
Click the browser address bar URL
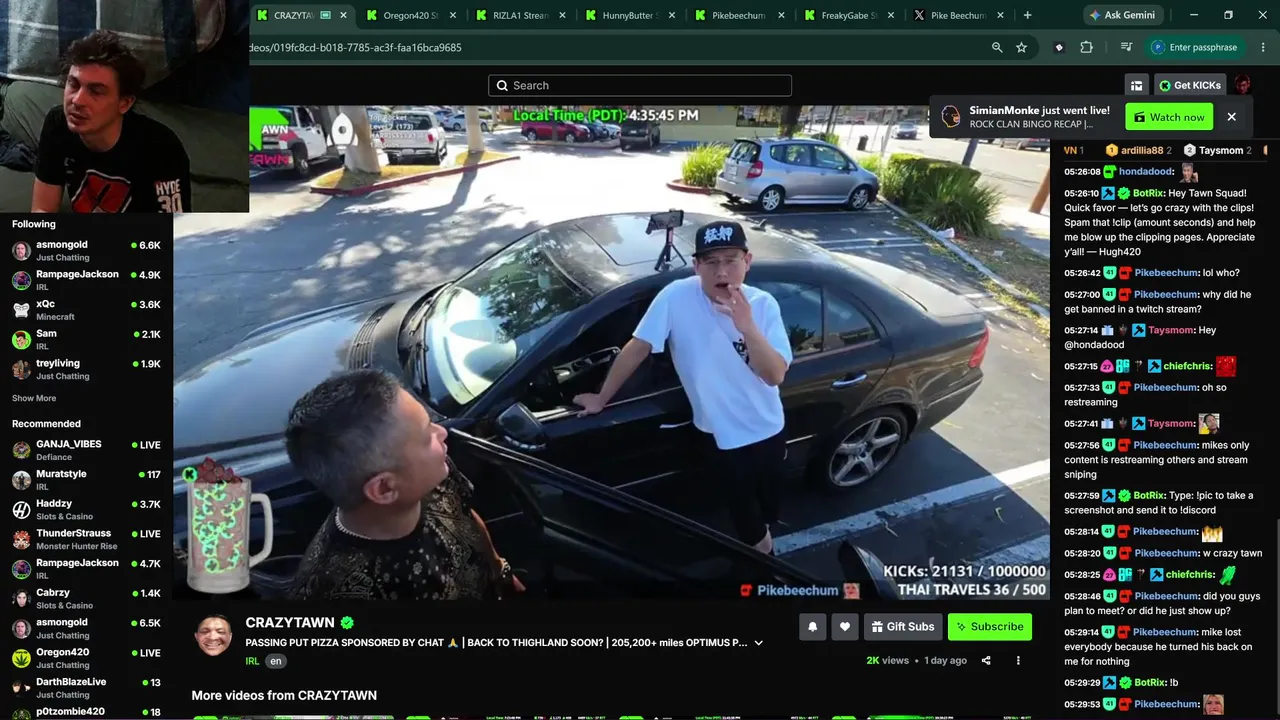coord(355,47)
